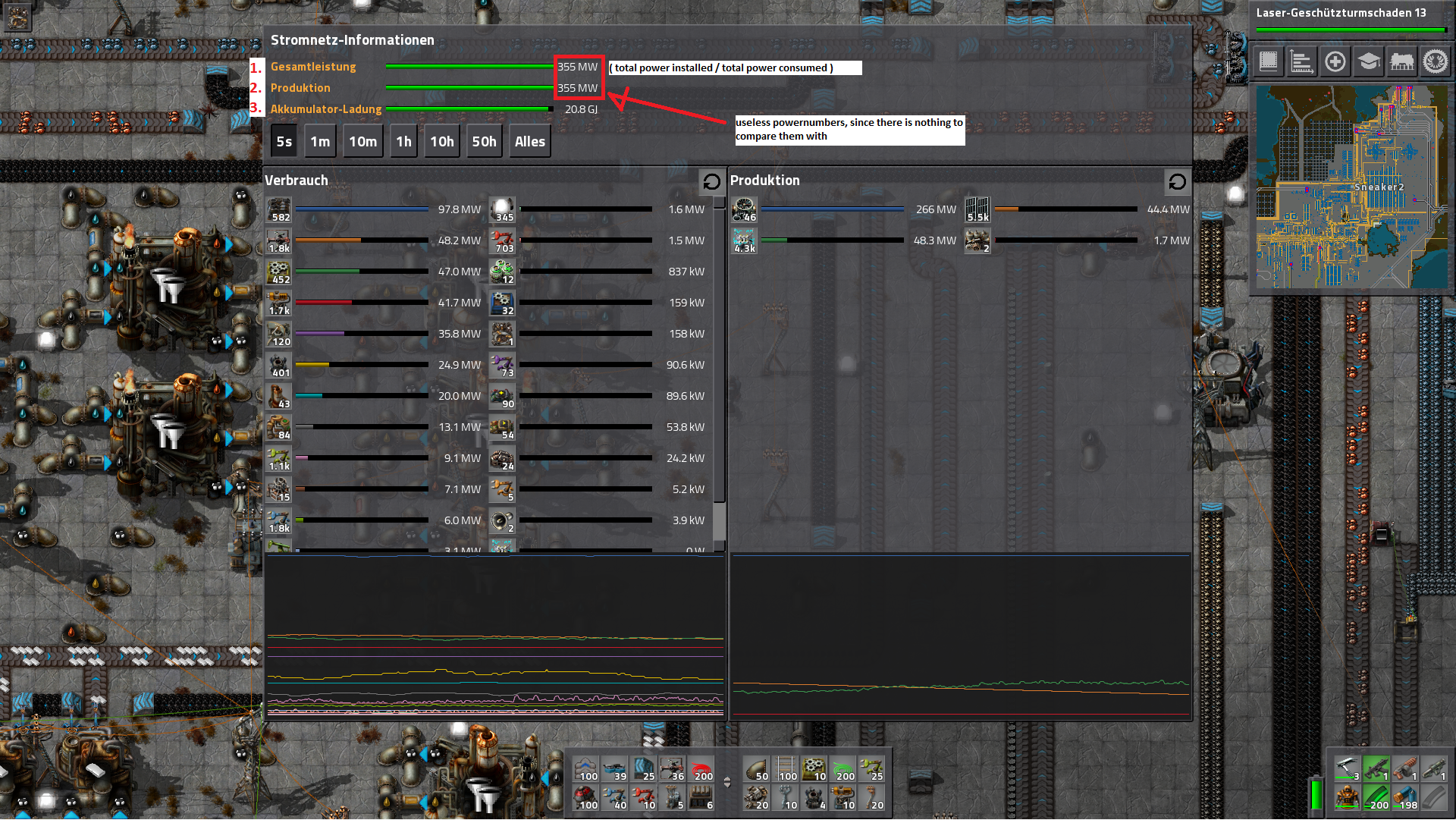
Task: Click the 97.8 MW consumption value
Action: (x=459, y=209)
